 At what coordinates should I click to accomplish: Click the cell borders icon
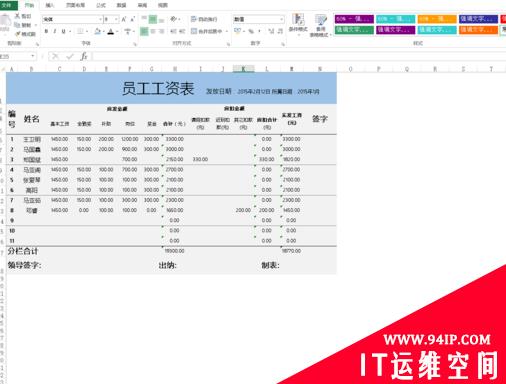tap(80, 31)
